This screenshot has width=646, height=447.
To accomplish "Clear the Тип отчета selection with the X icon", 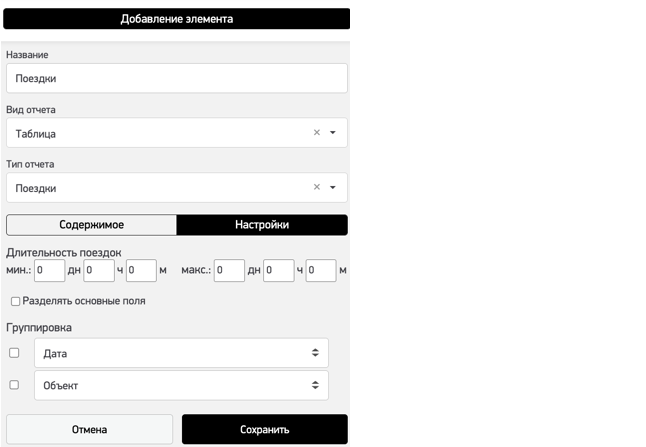I will coord(316,187).
